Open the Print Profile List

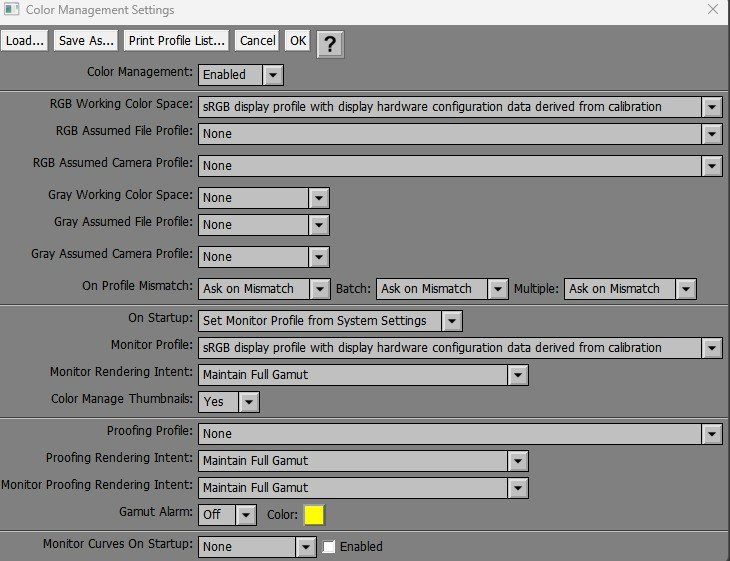(177, 41)
